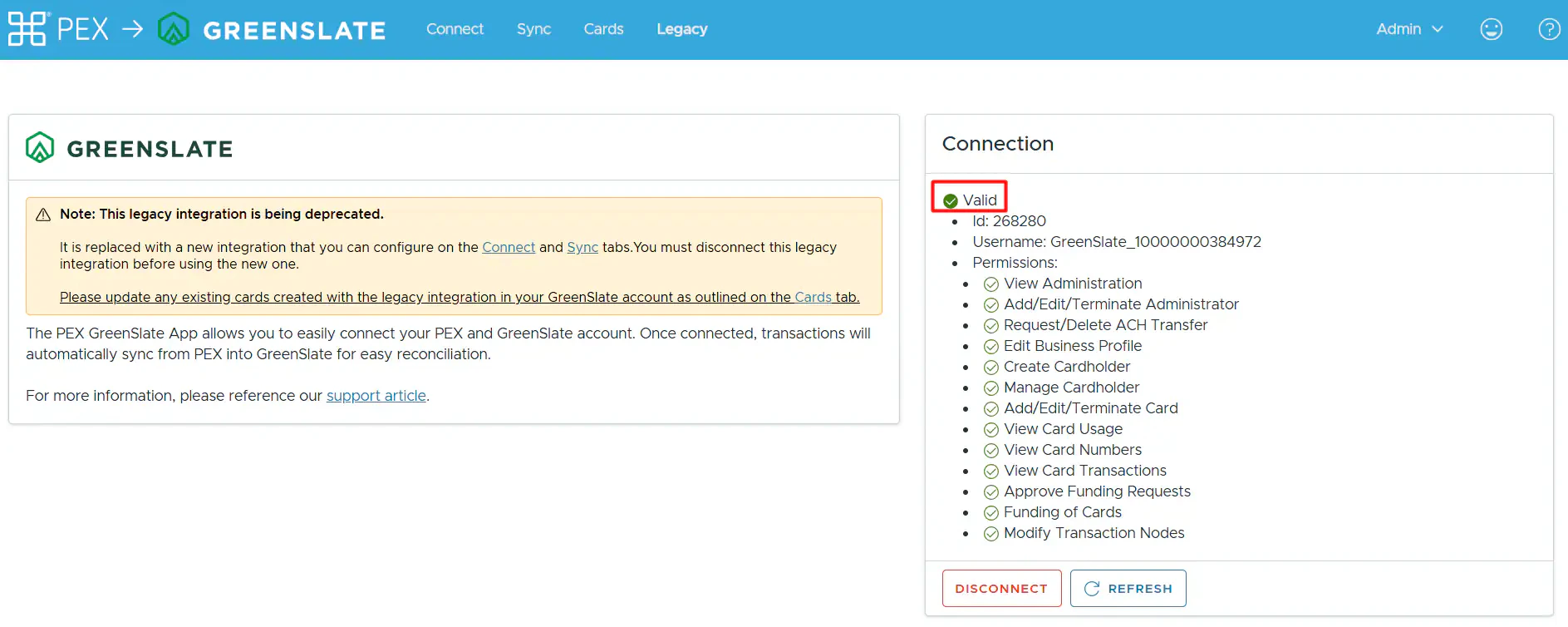Click the checkmark beside View Card Numbers
The height and width of the screenshot is (627, 1568).
point(991,451)
